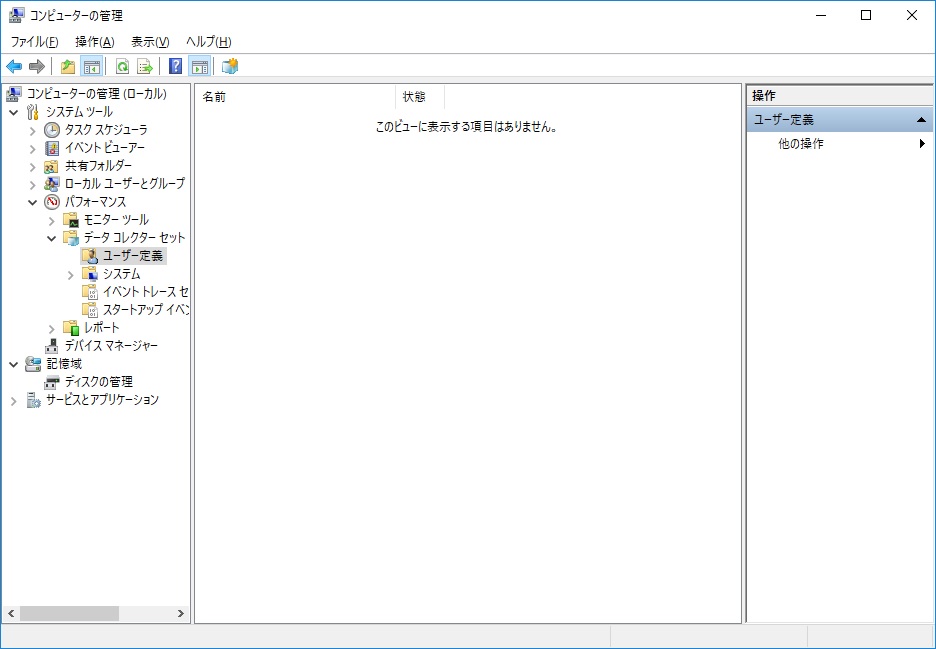Open Help via blue question mark icon
The image size is (936, 649).
pos(176,67)
